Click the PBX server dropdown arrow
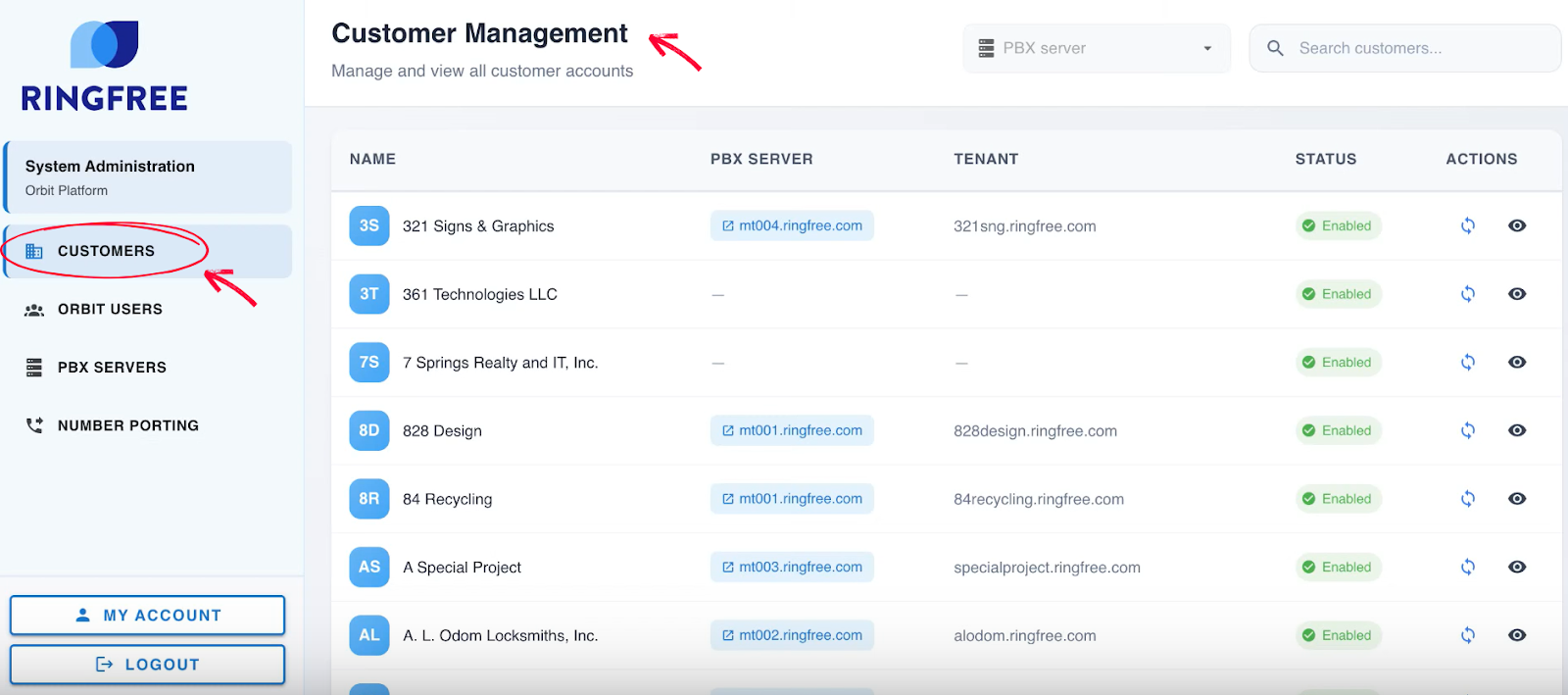 click(x=1207, y=48)
